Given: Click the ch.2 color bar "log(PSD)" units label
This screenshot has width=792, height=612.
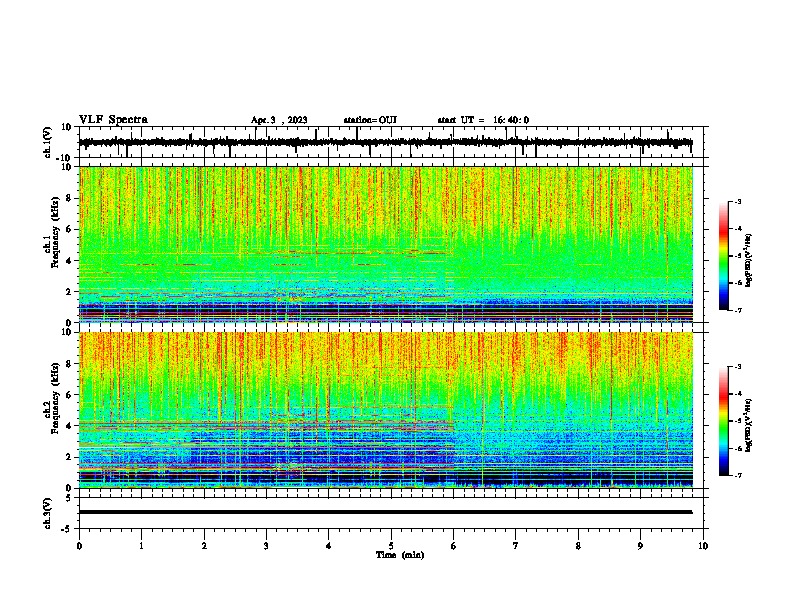Looking at the screenshot, I should (x=749, y=426).
